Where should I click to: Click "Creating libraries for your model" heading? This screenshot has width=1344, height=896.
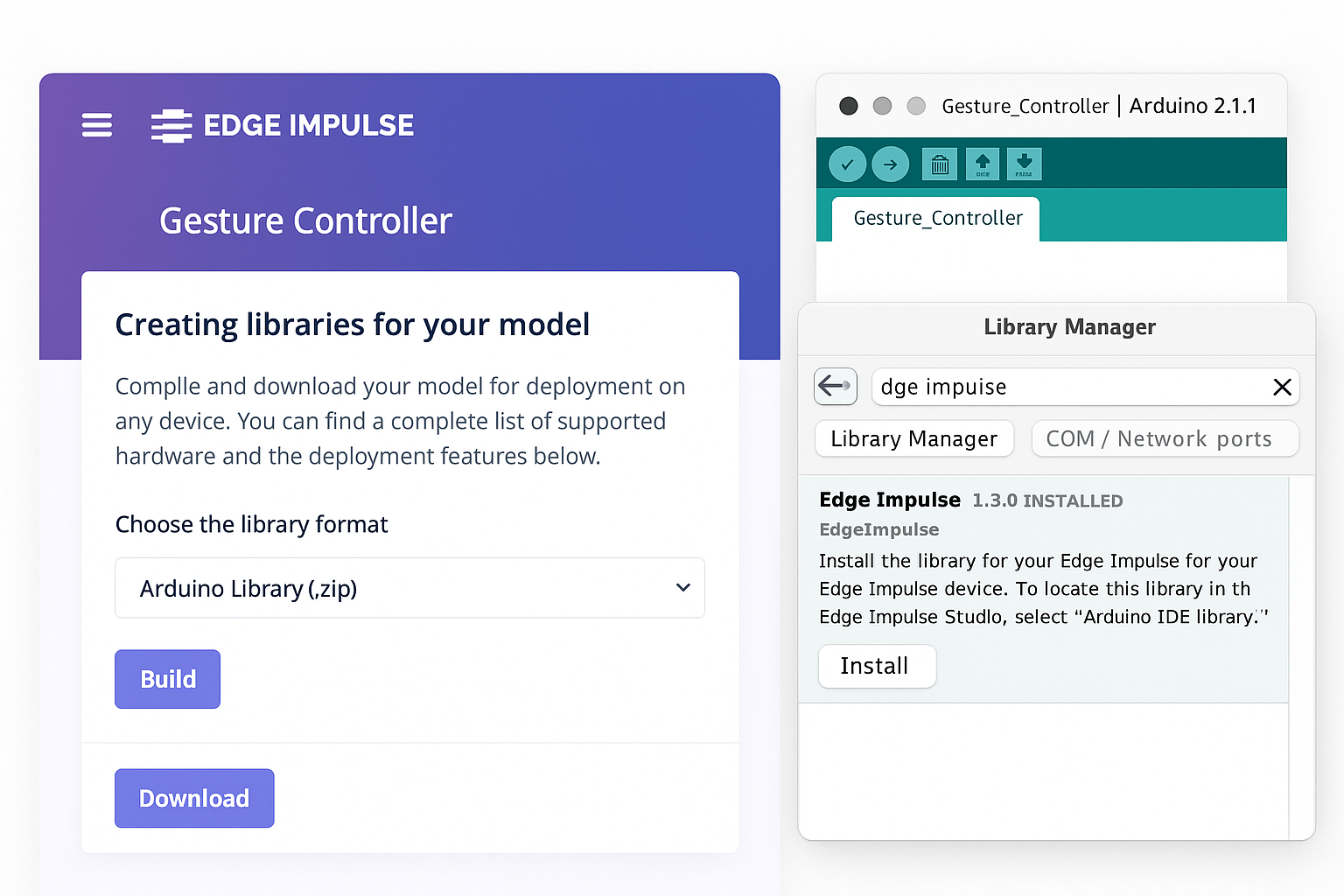pyautogui.click(x=353, y=325)
